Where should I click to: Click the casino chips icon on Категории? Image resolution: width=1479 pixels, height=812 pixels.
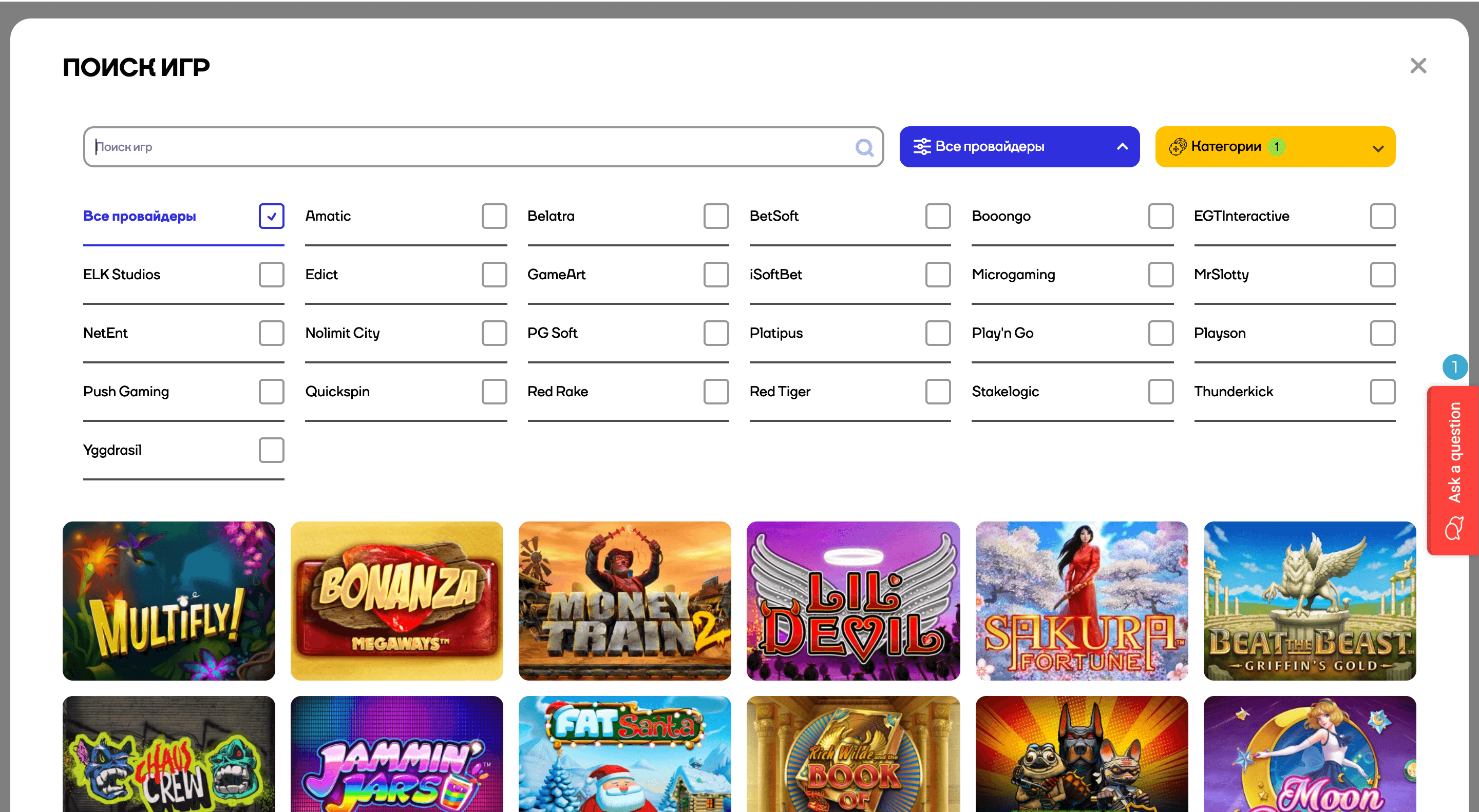pyautogui.click(x=1177, y=147)
